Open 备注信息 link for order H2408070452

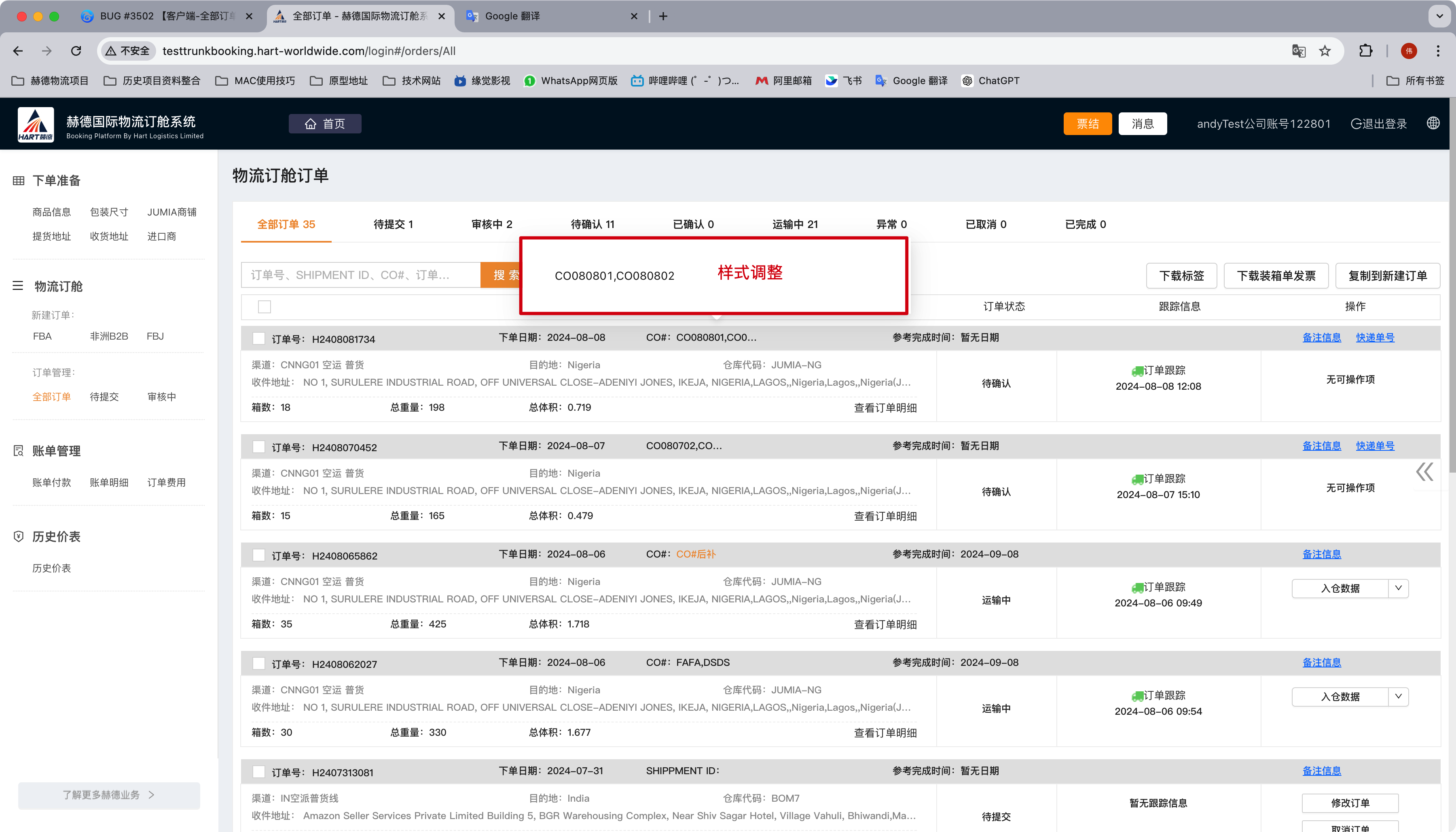pyautogui.click(x=1321, y=446)
